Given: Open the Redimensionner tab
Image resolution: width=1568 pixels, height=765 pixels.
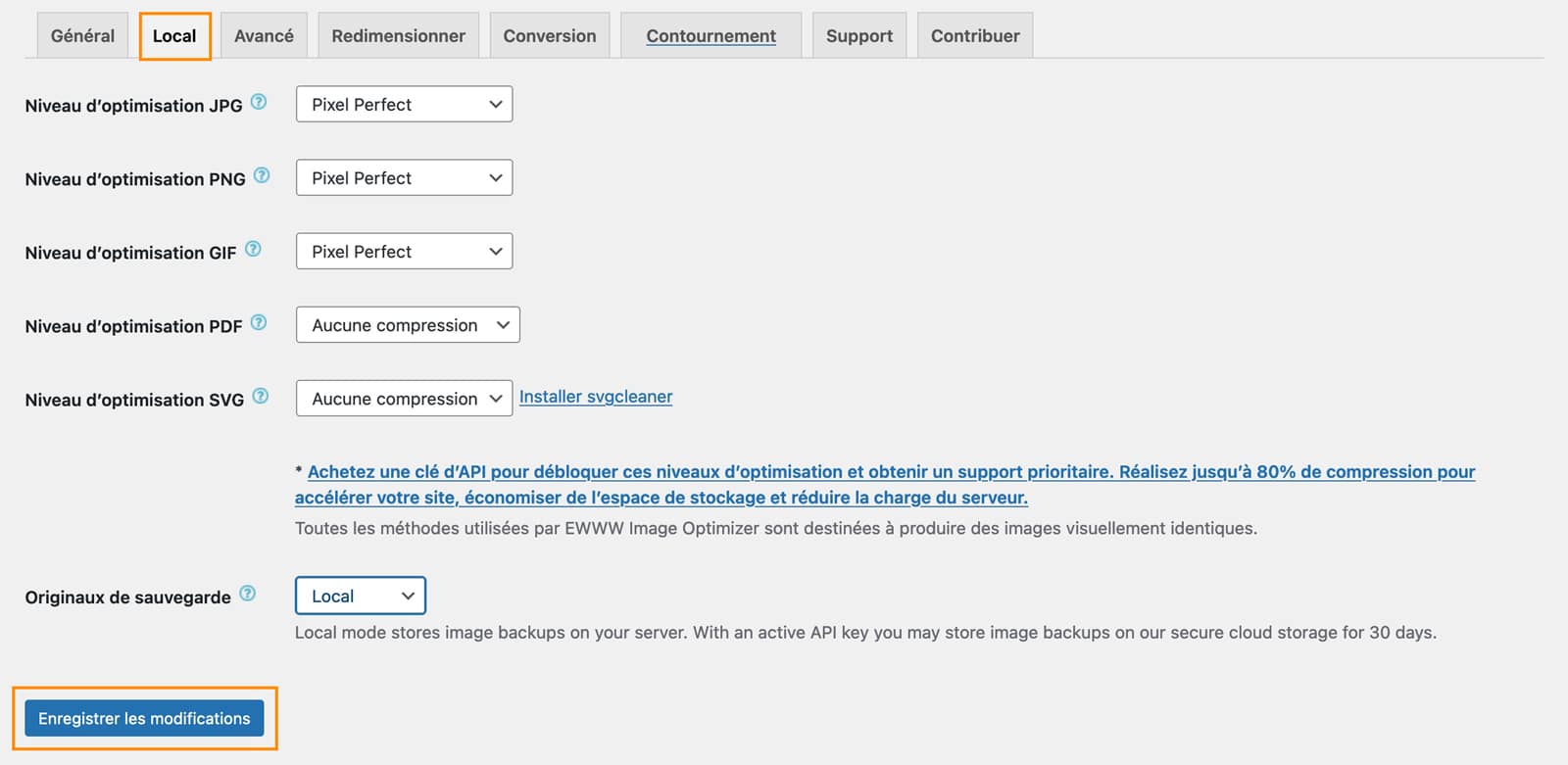Looking at the screenshot, I should (398, 36).
